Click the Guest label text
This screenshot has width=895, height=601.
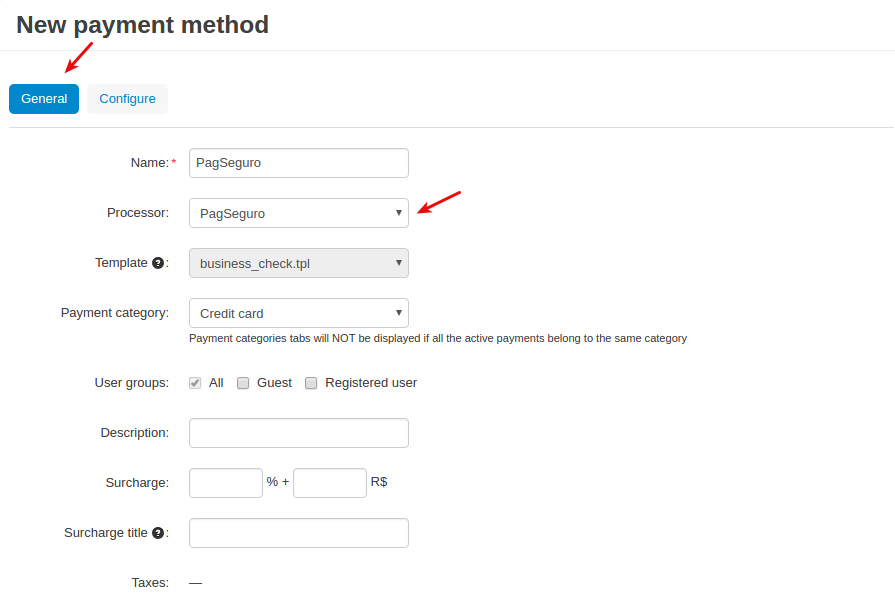tap(274, 383)
